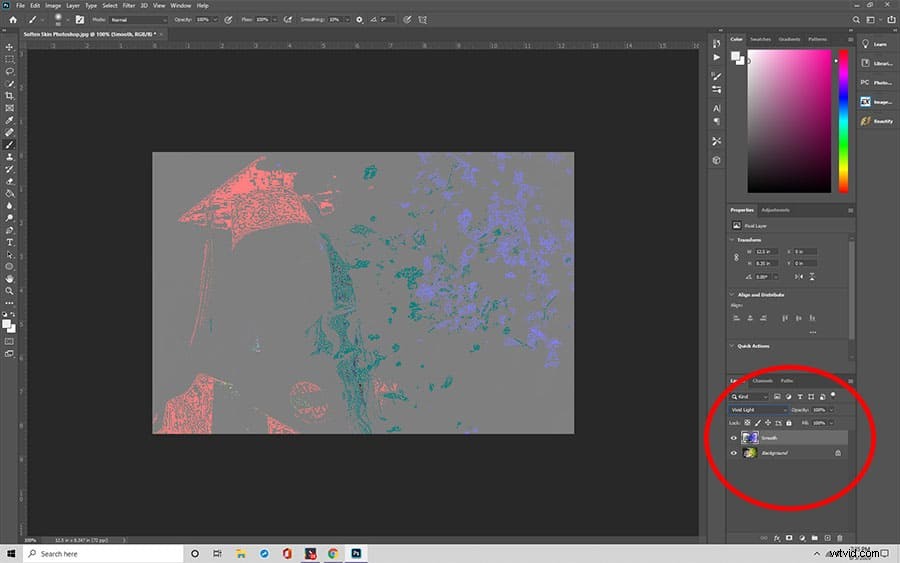This screenshot has width=900, height=563.
Task: Create a new layer
Action: (x=827, y=538)
